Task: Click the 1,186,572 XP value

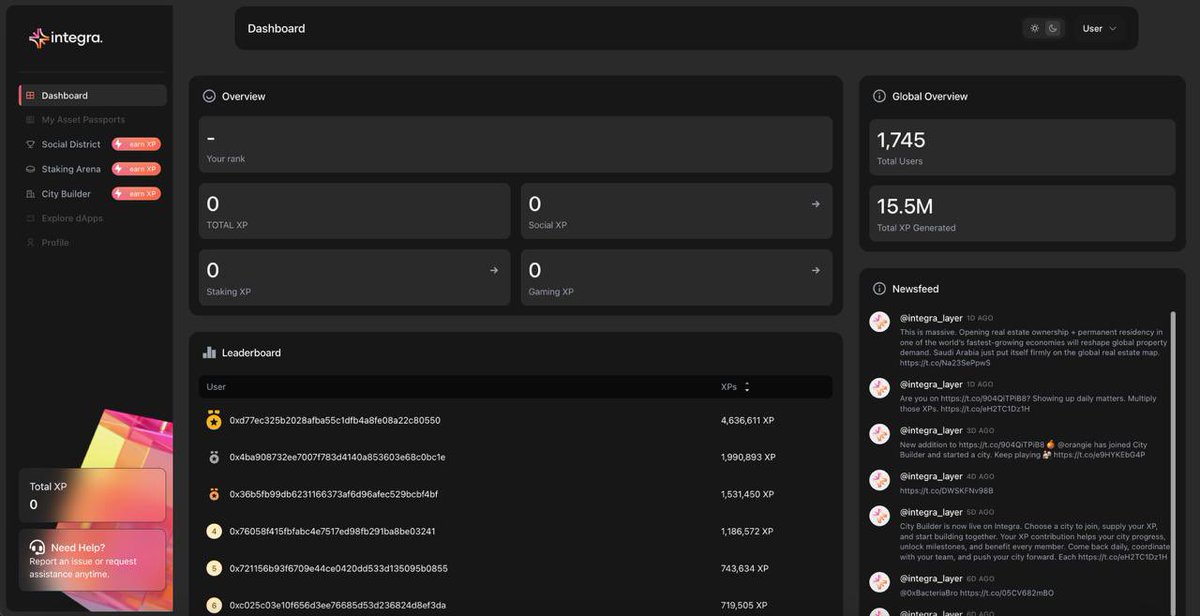Action: (747, 531)
